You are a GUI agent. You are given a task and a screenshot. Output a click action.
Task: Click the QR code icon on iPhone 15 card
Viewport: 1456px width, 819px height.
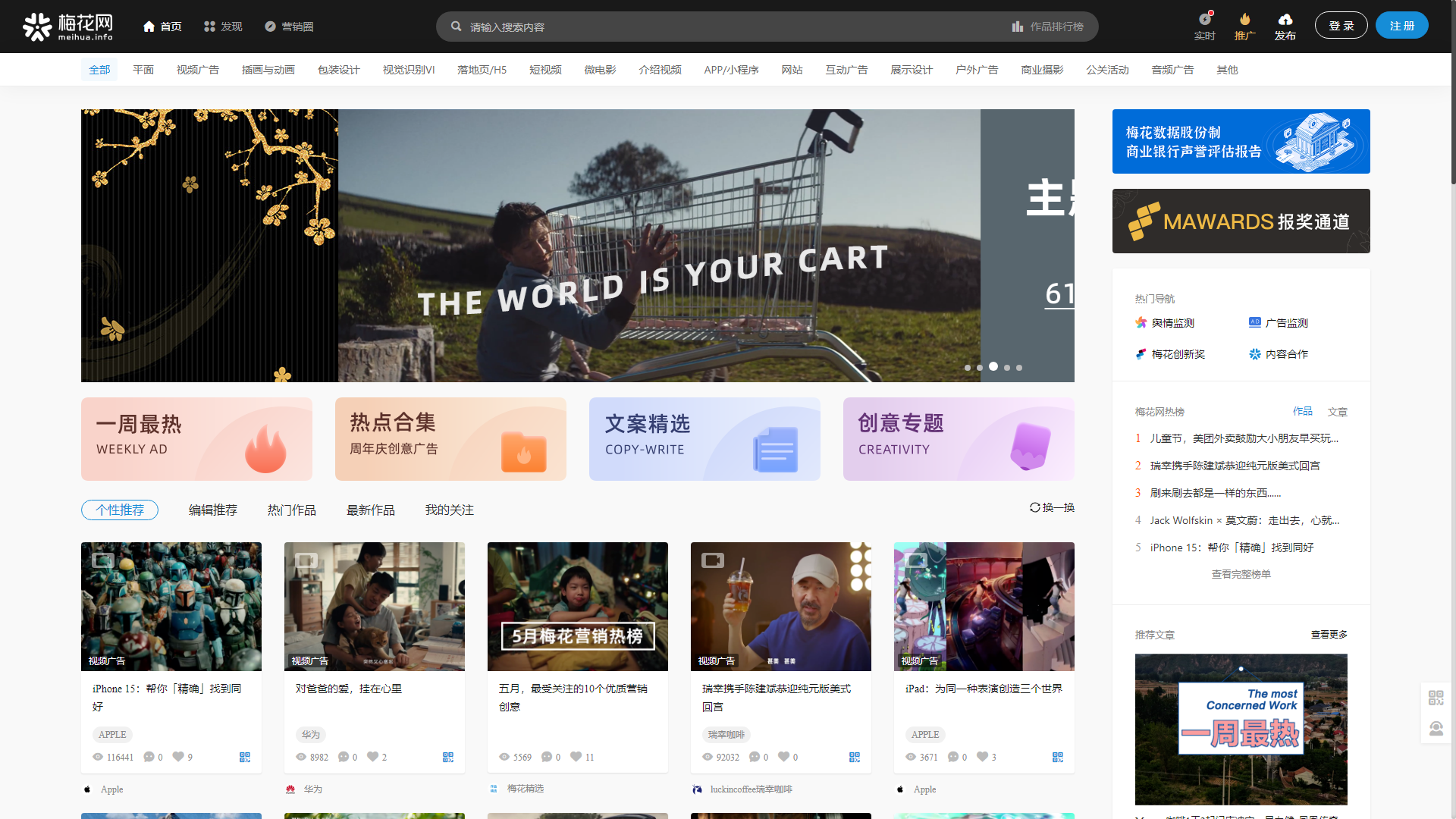245,758
